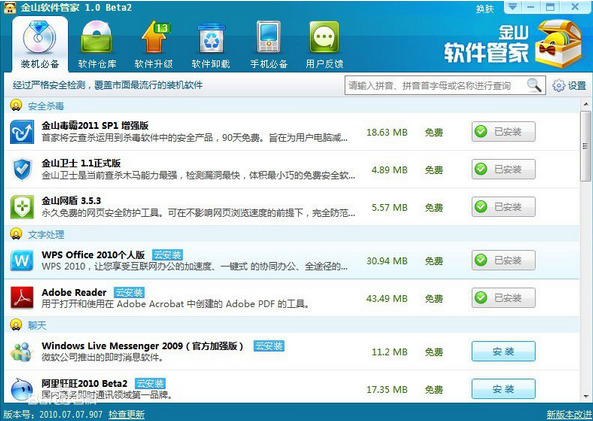Click the 金山毒霸2011 app icon
This screenshot has width=593, height=421.
click(x=22, y=132)
